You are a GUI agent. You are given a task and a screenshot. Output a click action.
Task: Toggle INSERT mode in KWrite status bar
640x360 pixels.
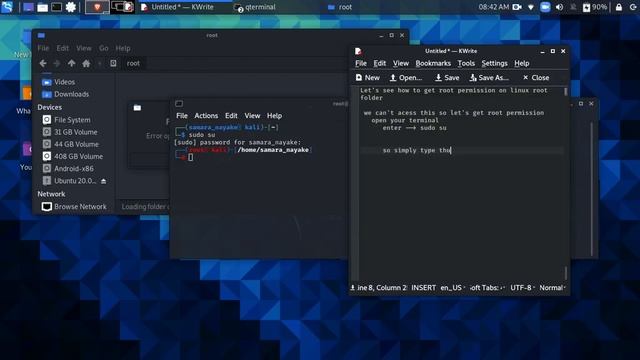click(x=424, y=288)
